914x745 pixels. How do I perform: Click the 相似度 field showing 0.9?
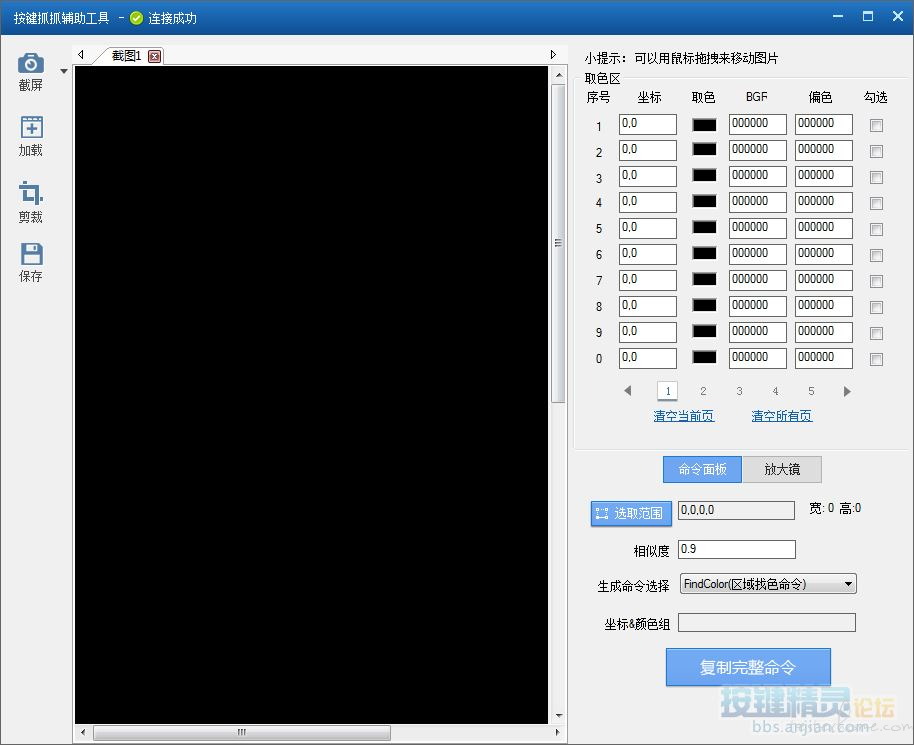[737, 549]
